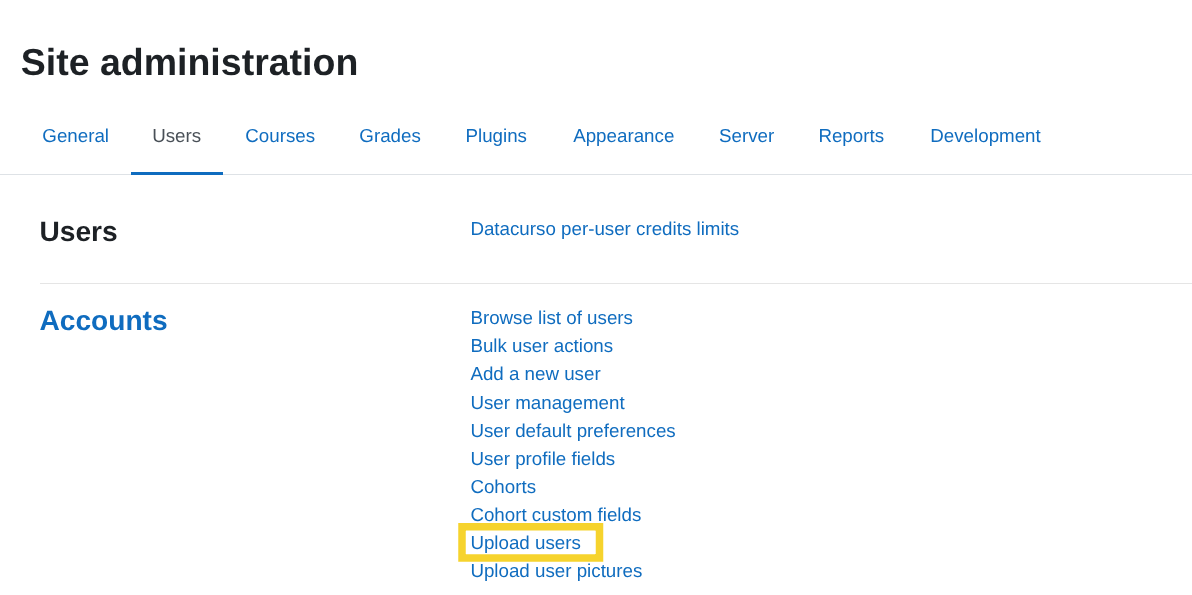Switch to the Plugins tab
Viewport: 1192px width, 595px height.
click(x=496, y=136)
